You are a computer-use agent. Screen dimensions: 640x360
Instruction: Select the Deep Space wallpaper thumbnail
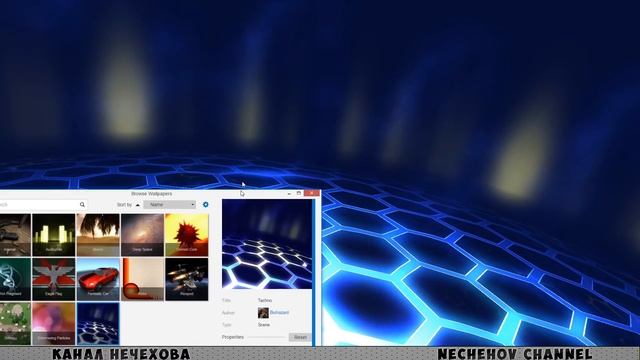click(142, 235)
